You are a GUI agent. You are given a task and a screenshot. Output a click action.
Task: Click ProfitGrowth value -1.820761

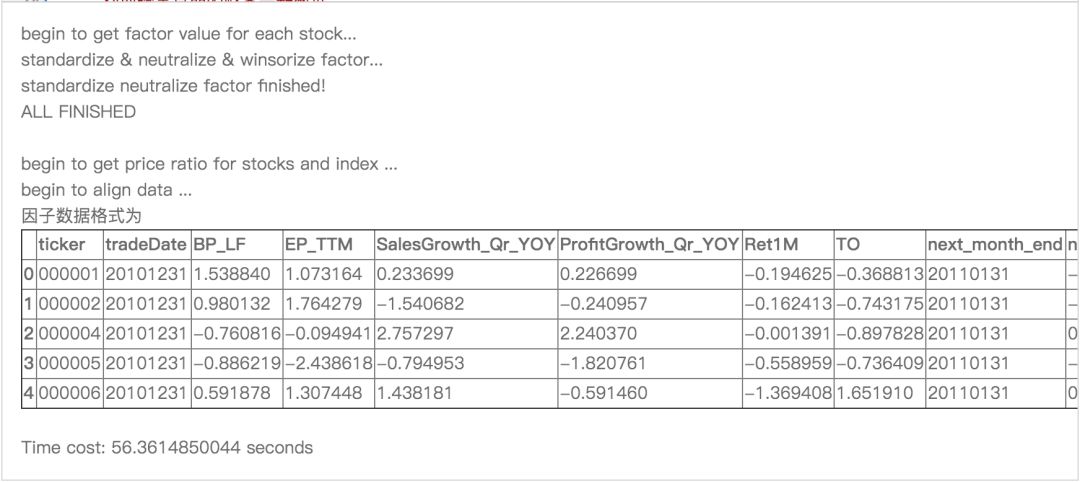606,363
